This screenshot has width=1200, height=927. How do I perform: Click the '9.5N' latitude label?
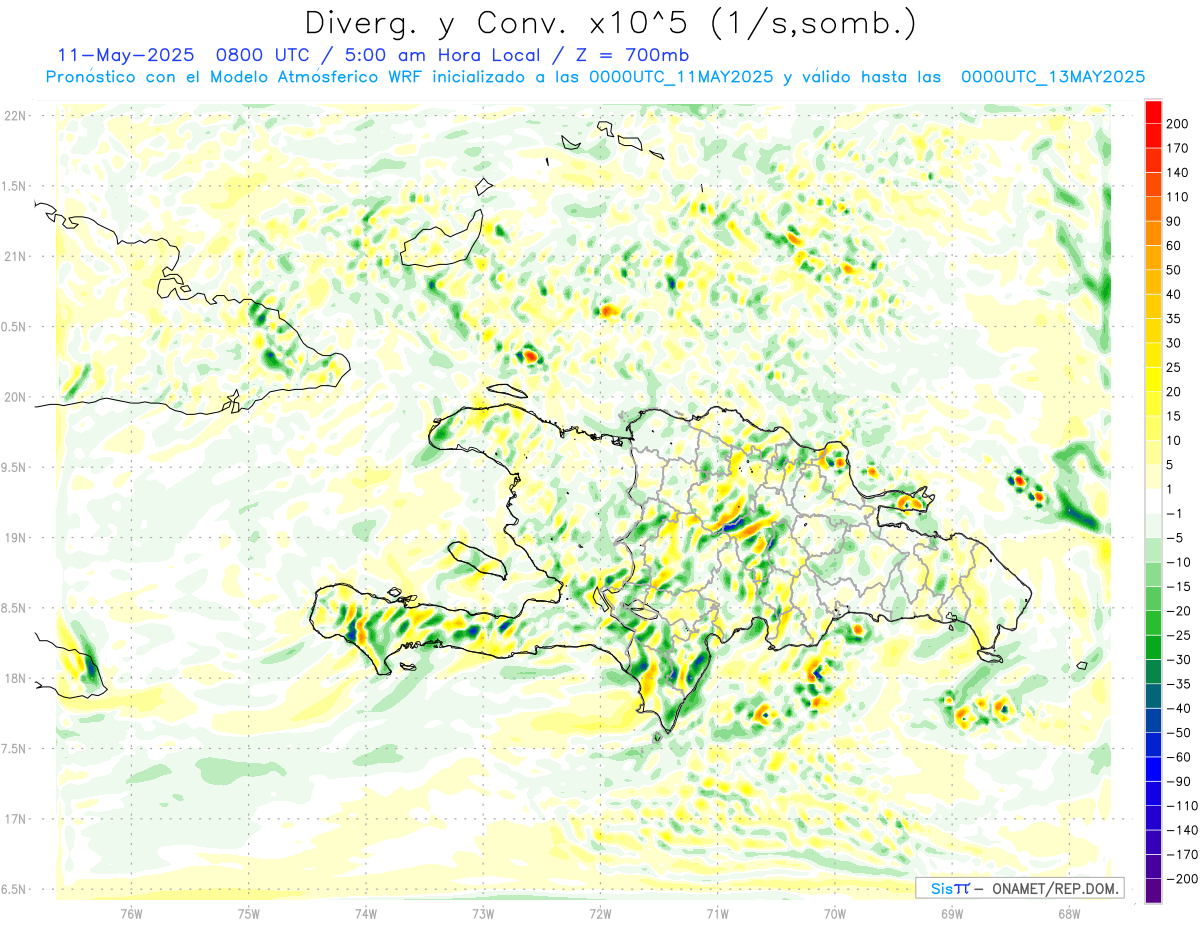pyautogui.click(x=14, y=468)
